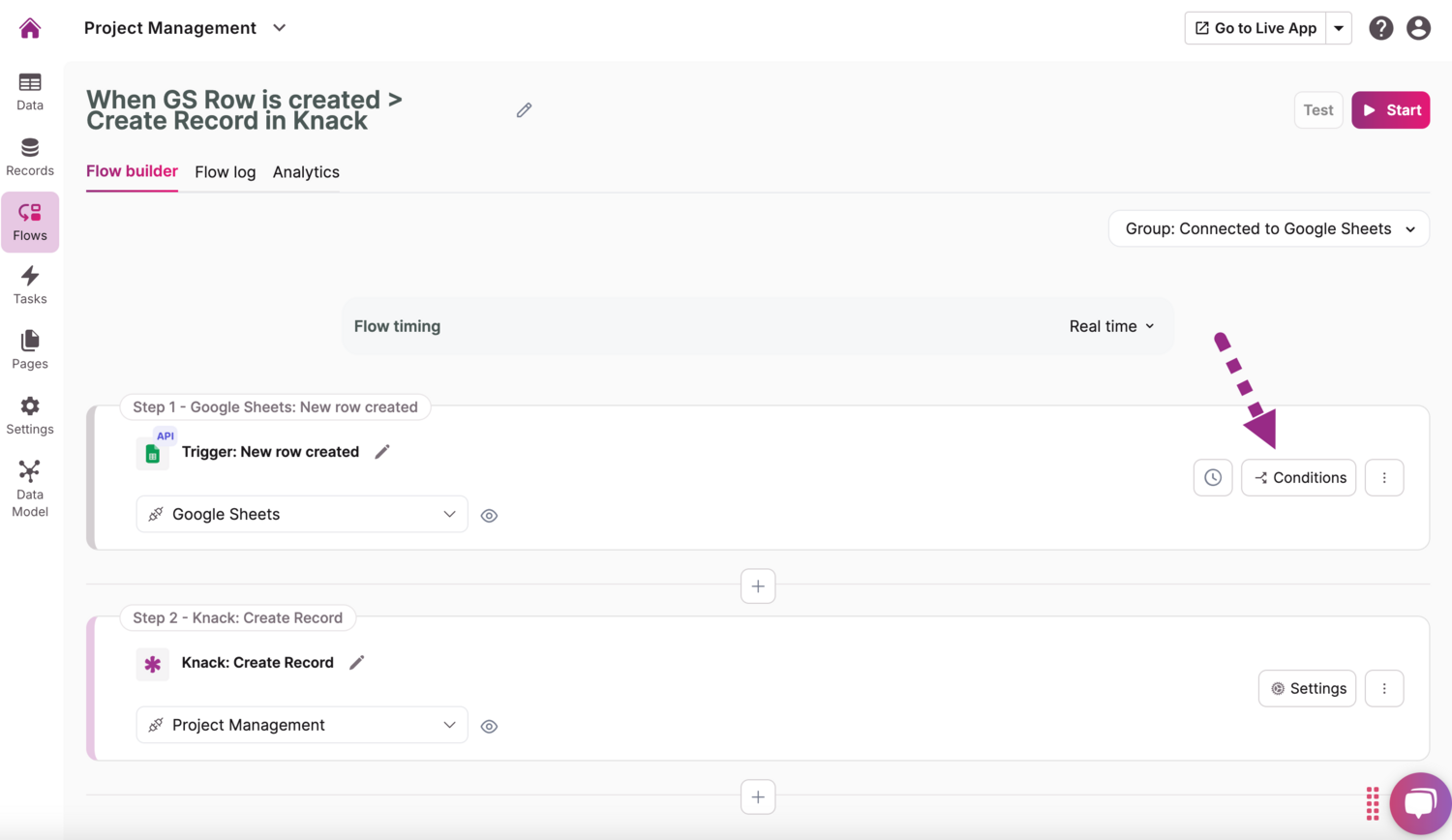Switch to the Flow log tab

[225, 172]
